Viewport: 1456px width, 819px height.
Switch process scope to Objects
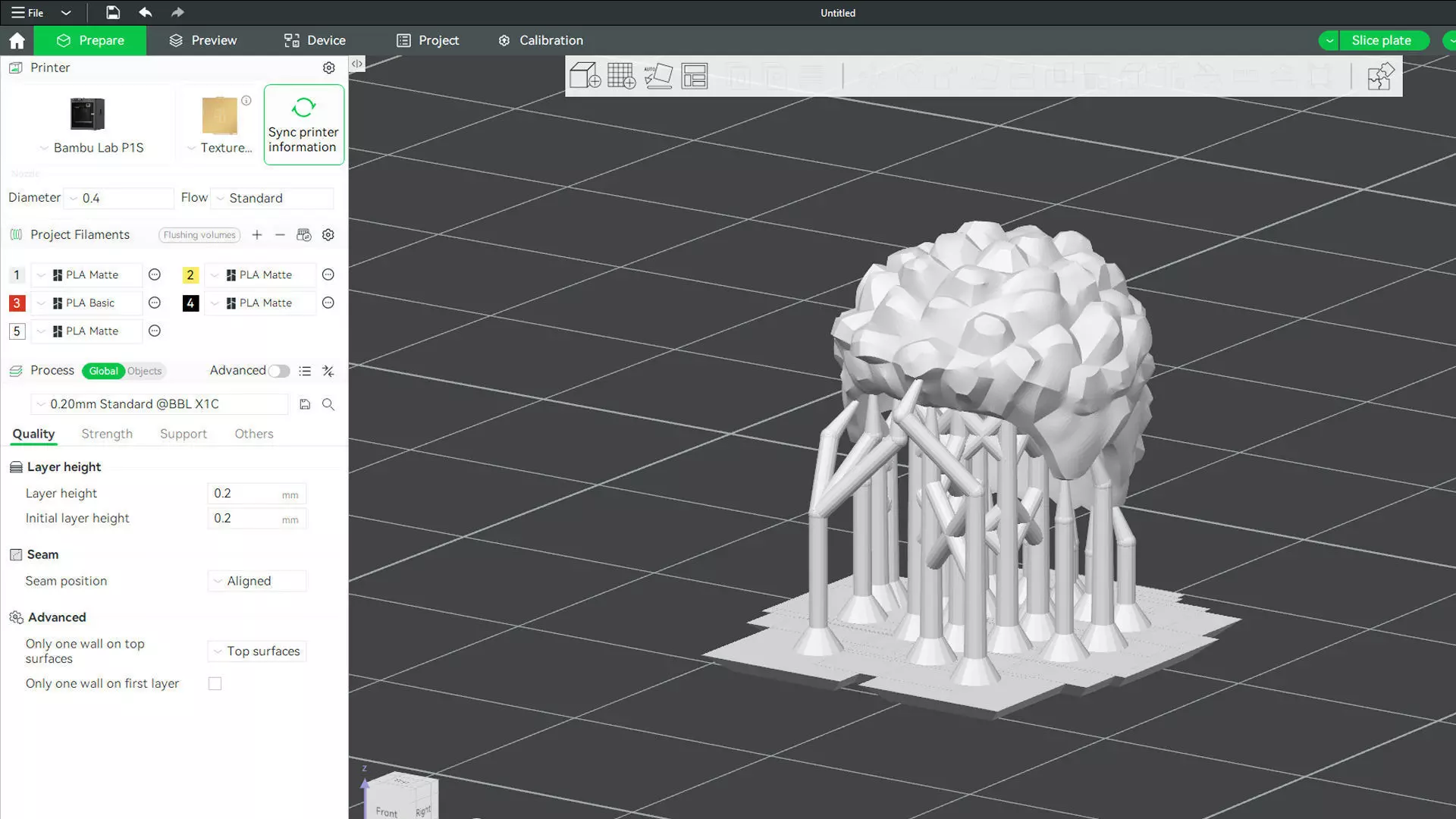[x=144, y=371]
